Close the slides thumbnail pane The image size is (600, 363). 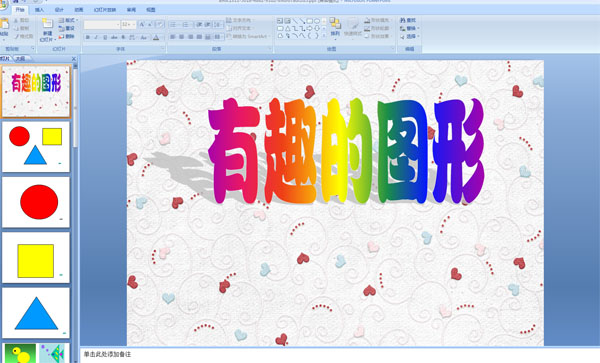[74, 59]
